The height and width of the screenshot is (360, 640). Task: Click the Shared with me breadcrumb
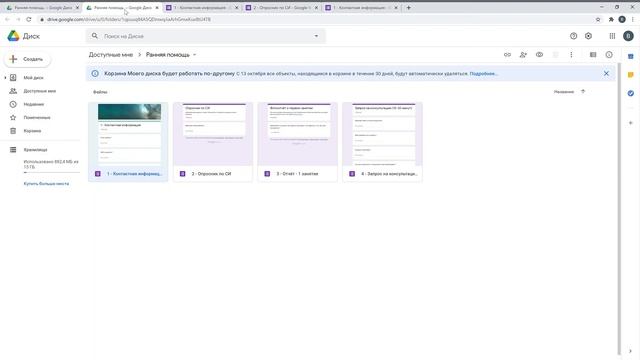(111, 55)
